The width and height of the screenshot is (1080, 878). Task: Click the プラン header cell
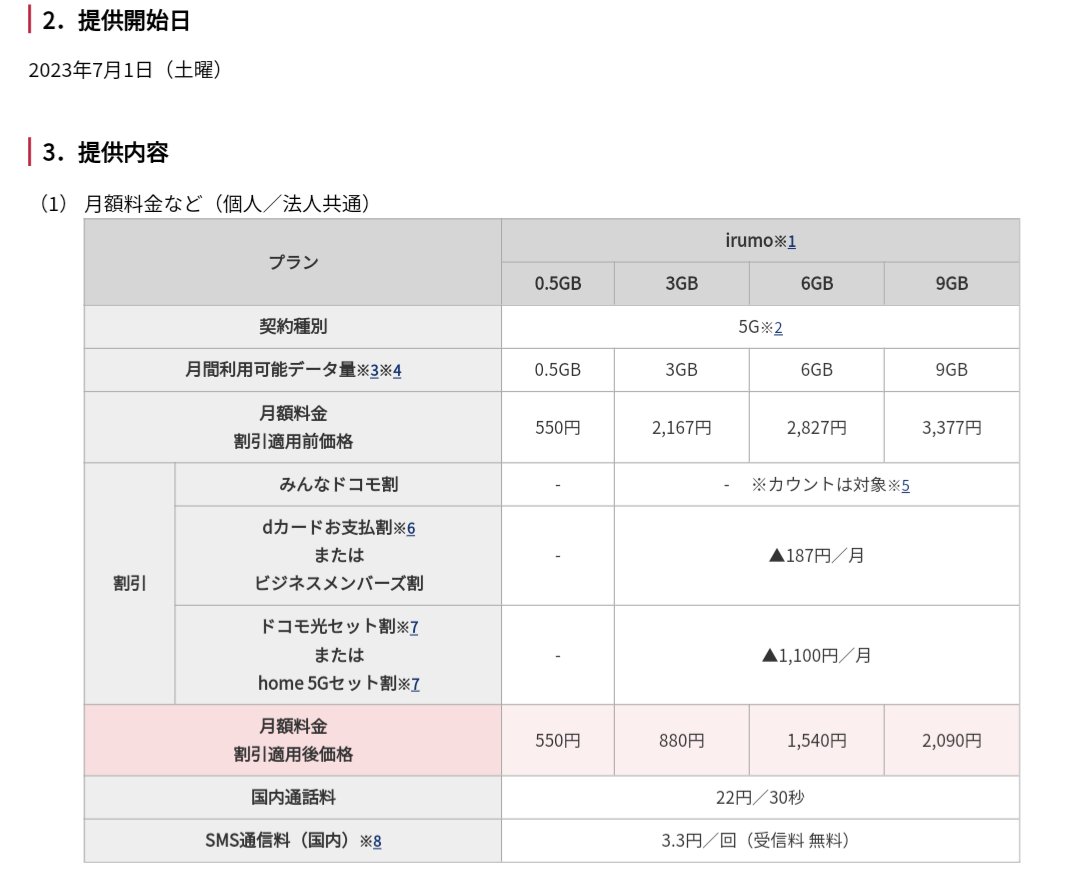tap(293, 262)
